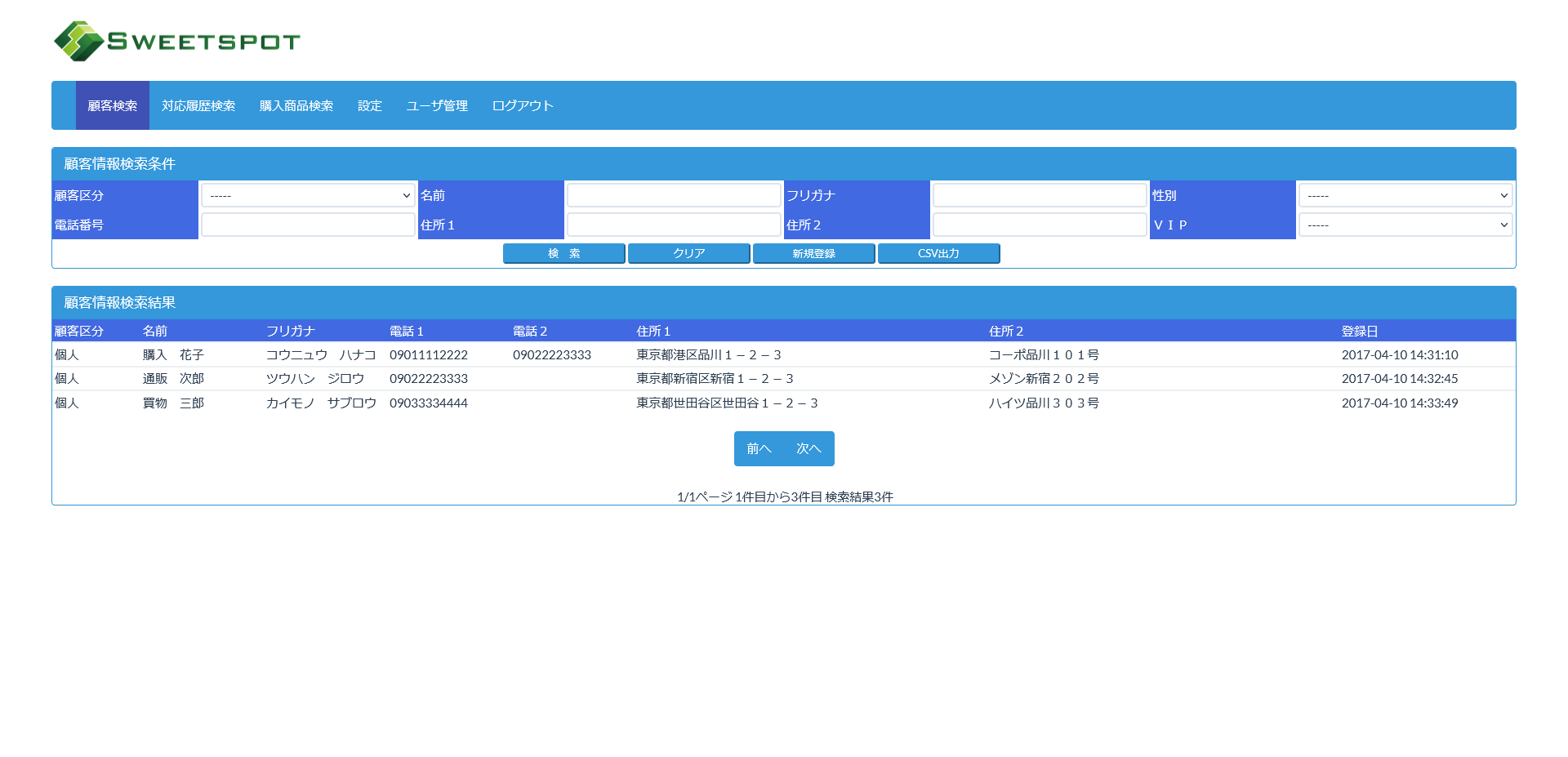Viewport: 1568px width, 757px height.
Task: Click inside the 名前 input field
Action: click(x=674, y=194)
